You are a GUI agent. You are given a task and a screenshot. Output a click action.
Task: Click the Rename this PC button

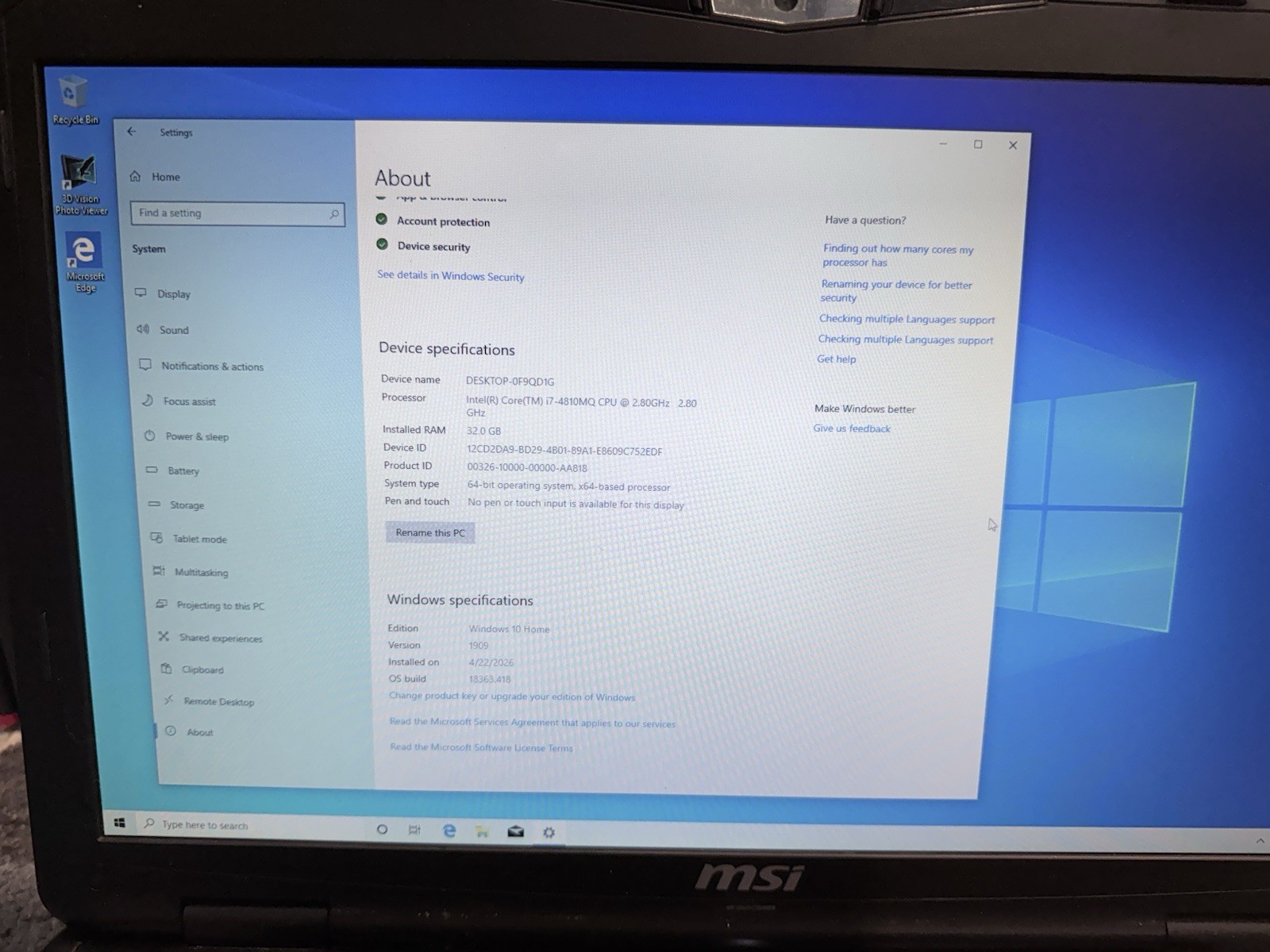(430, 532)
